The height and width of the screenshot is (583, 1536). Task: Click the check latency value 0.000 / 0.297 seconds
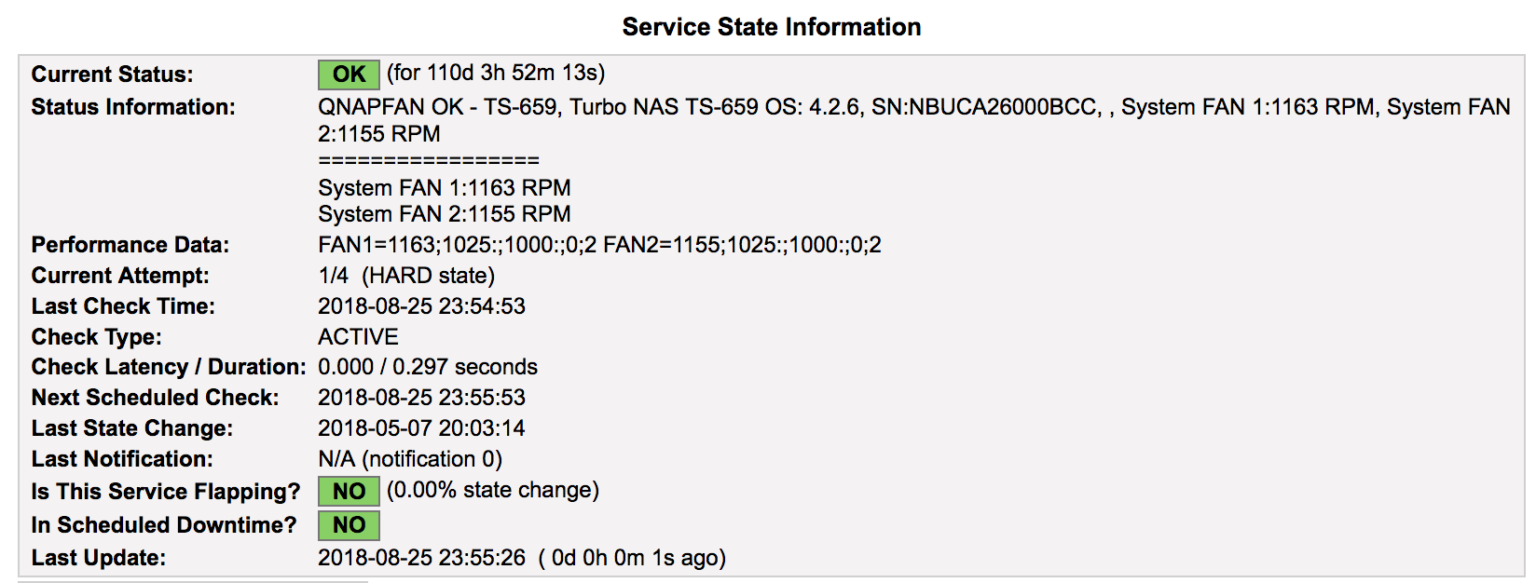tap(428, 367)
